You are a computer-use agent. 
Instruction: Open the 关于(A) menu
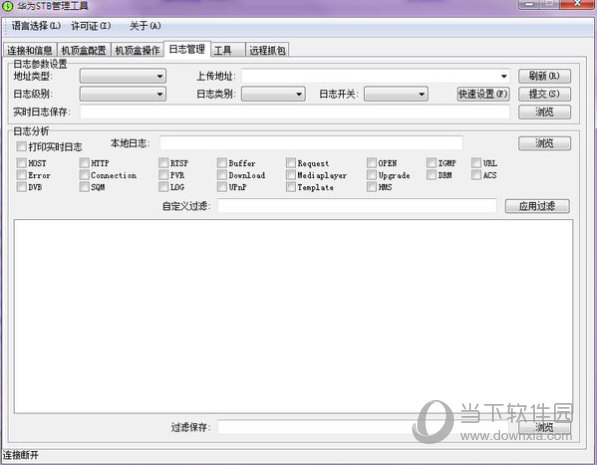(x=145, y=26)
